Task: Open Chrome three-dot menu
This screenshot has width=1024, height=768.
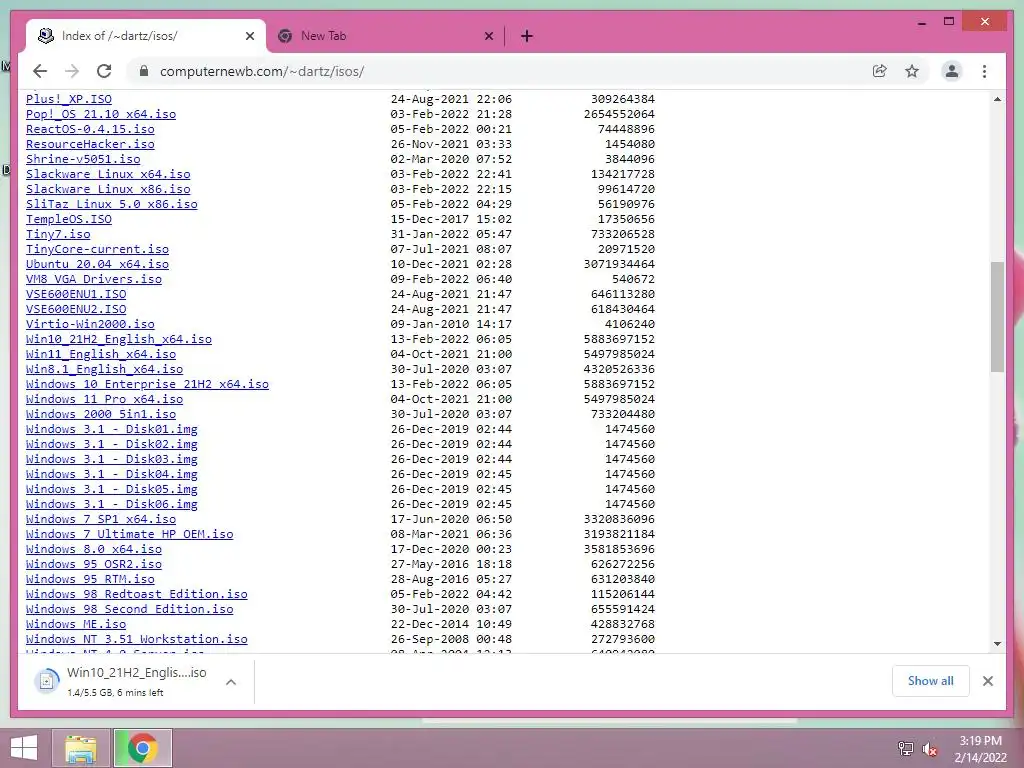Action: click(984, 71)
